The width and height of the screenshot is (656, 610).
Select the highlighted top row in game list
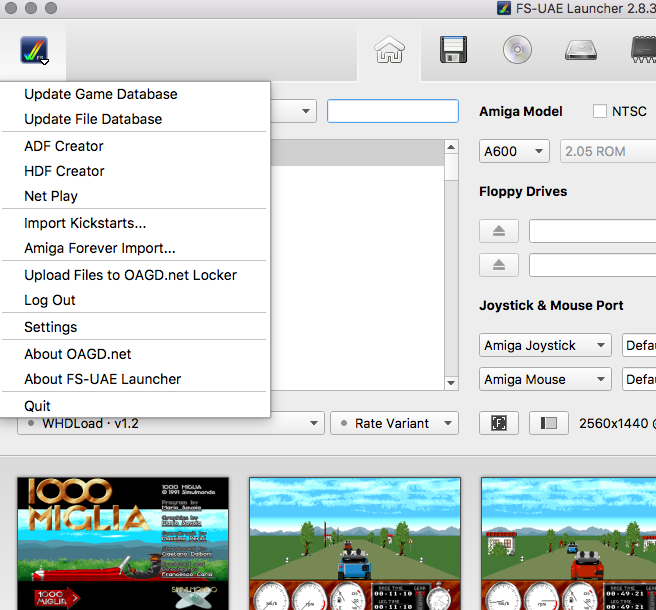click(x=357, y=153)
